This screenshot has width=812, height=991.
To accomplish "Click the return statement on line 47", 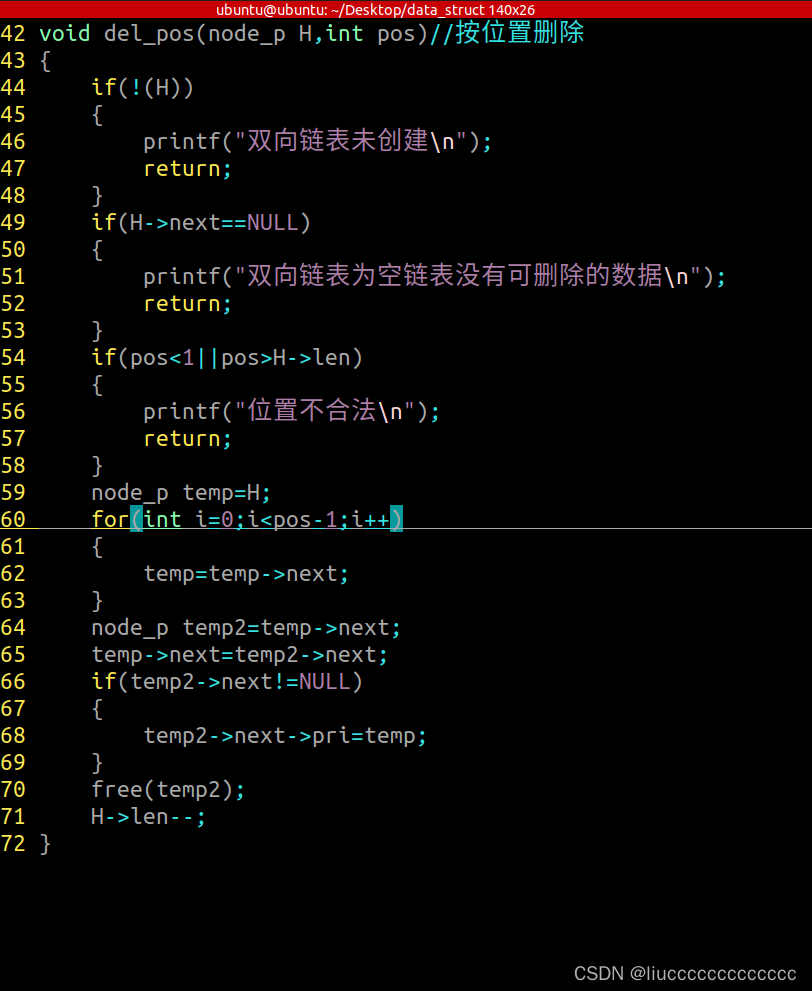I will (188, 169).
